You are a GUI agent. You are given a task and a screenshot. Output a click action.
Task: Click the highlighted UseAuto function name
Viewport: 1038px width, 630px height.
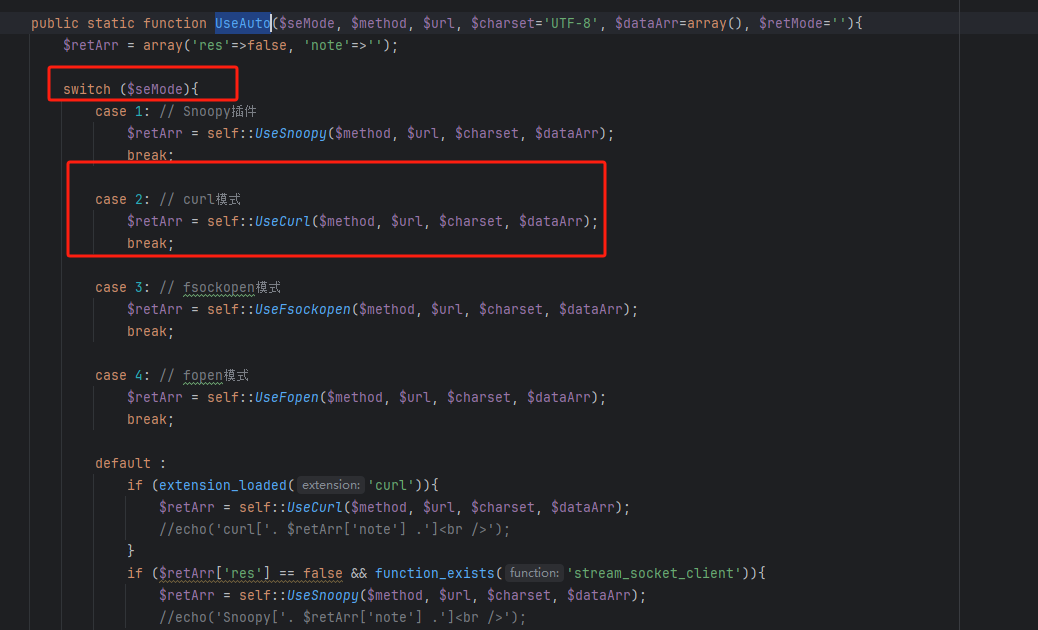[243, 23]
